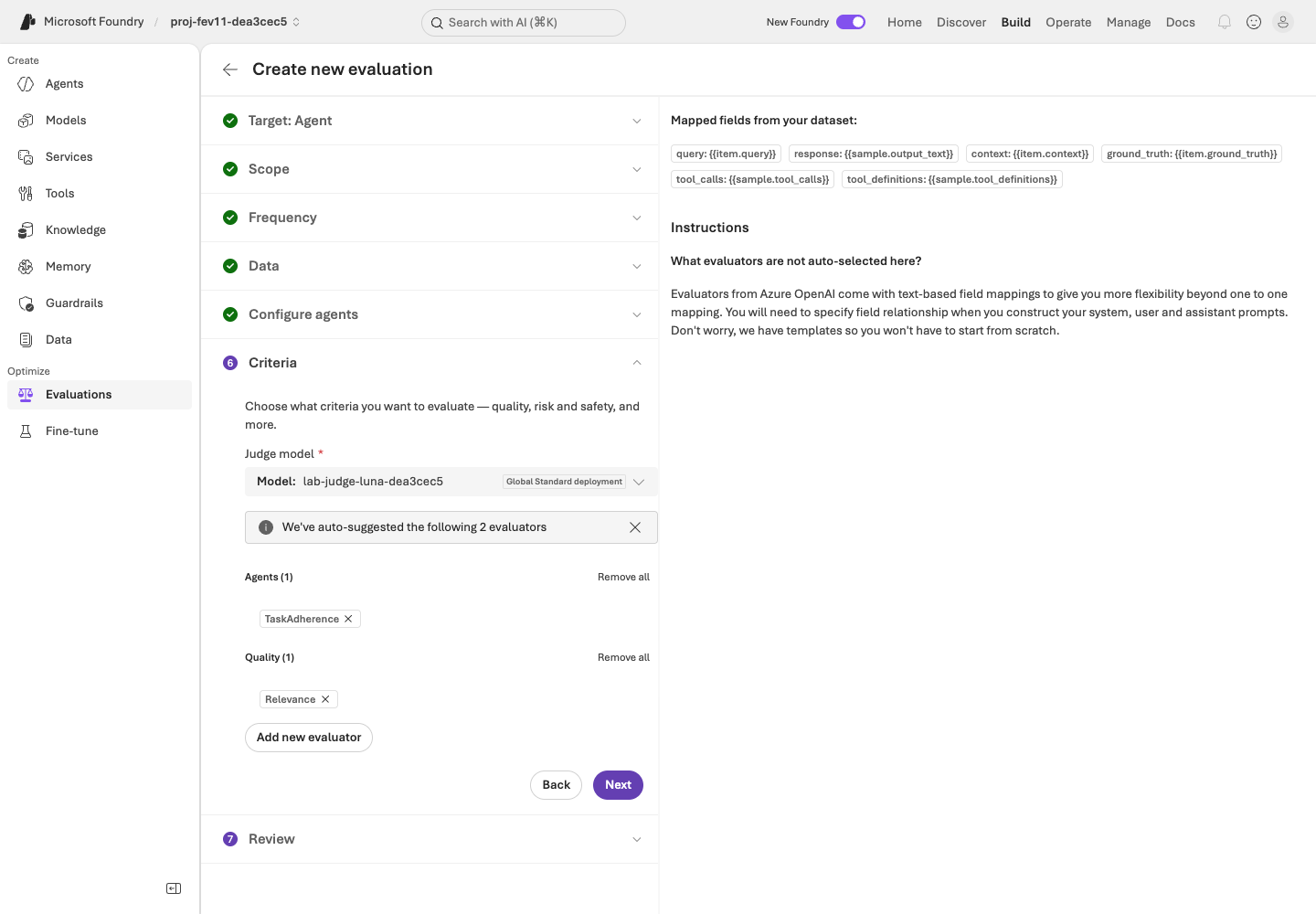The image size is (1316, 914).
Task: Open the Tools sidebar icon
Action: click(x=26, y=194)
